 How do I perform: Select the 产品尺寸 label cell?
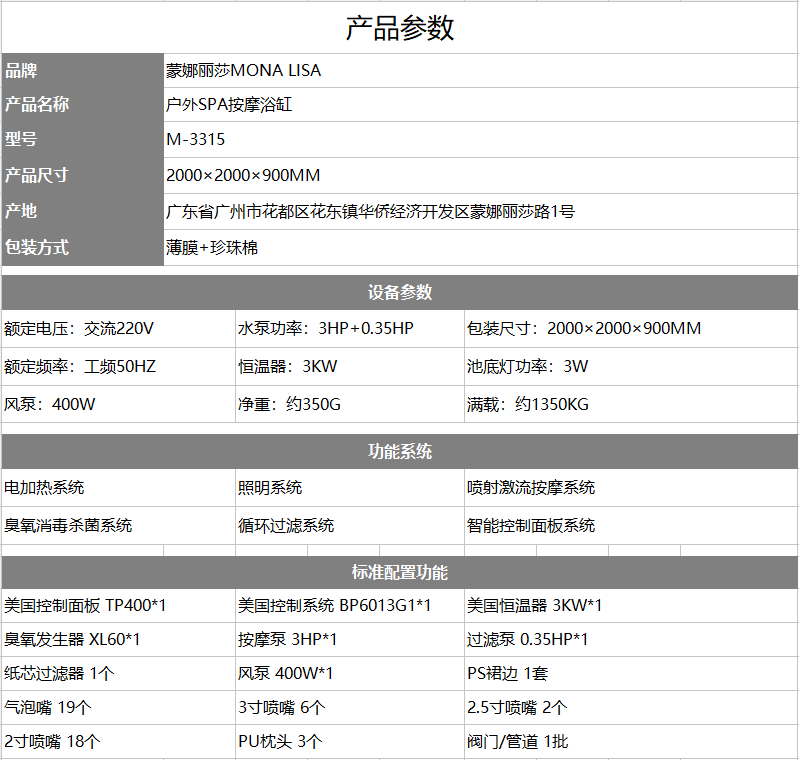82,176
